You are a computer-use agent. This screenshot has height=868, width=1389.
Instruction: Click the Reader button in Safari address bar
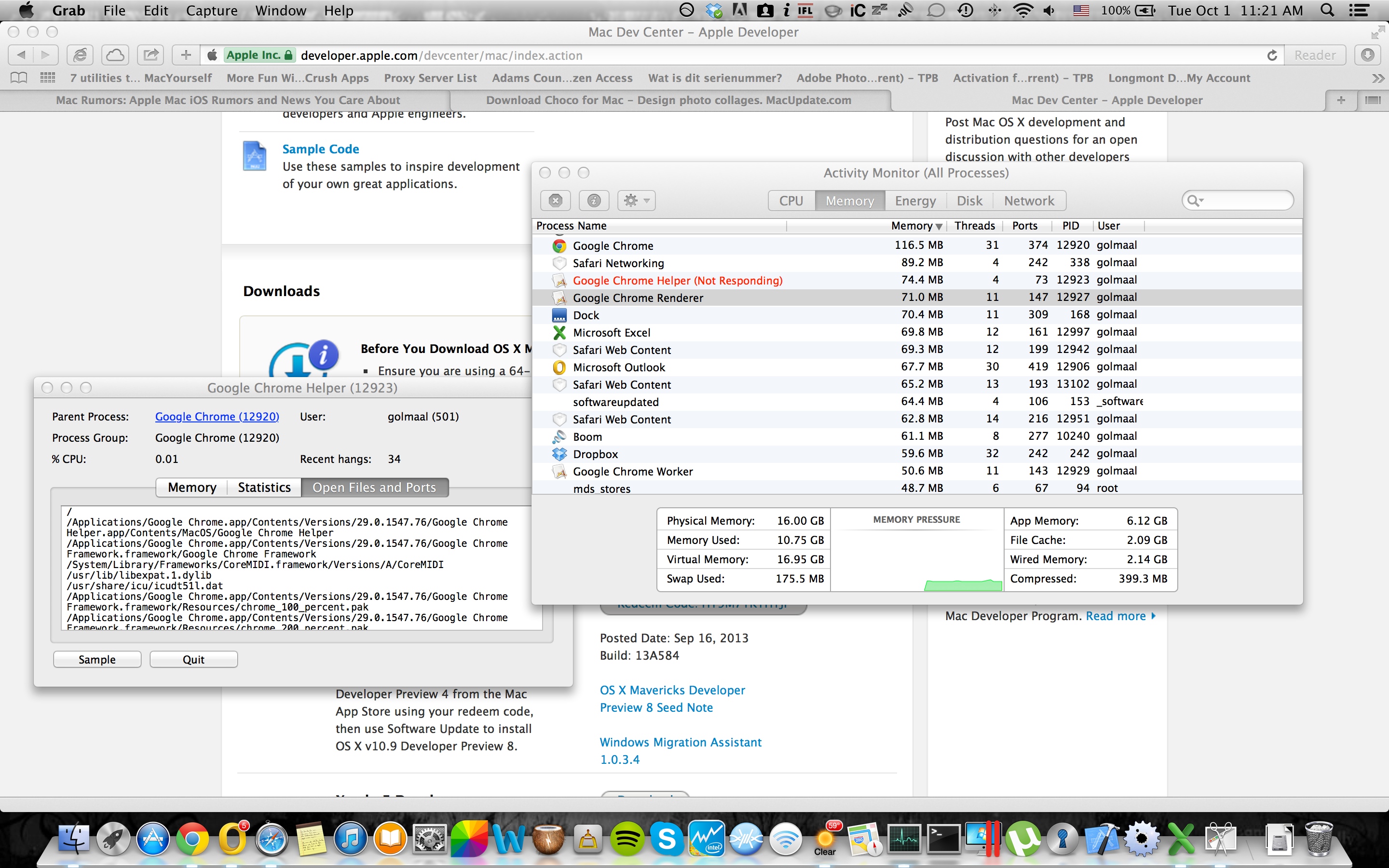1315,55
